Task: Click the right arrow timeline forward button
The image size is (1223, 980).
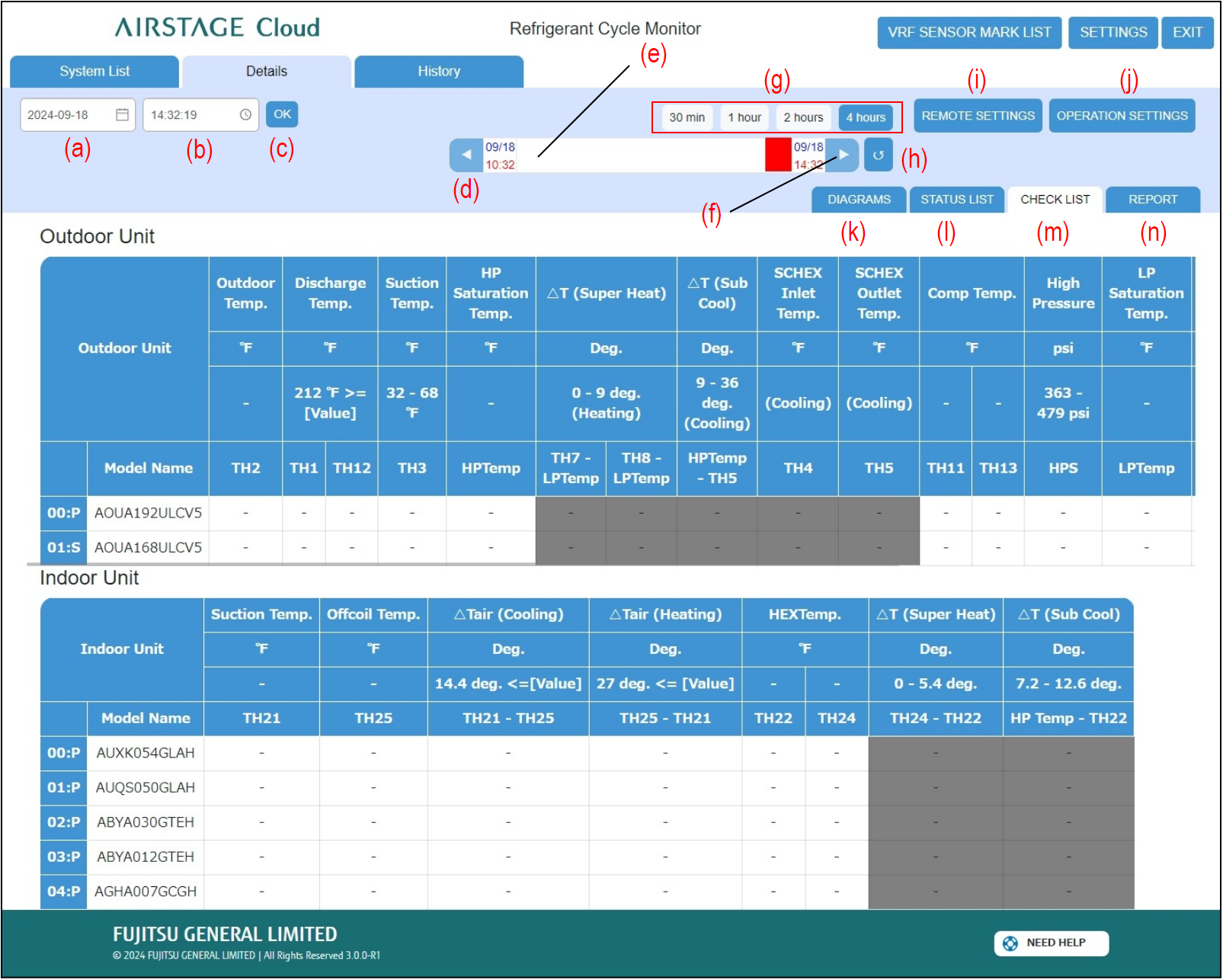Action: 843,155
